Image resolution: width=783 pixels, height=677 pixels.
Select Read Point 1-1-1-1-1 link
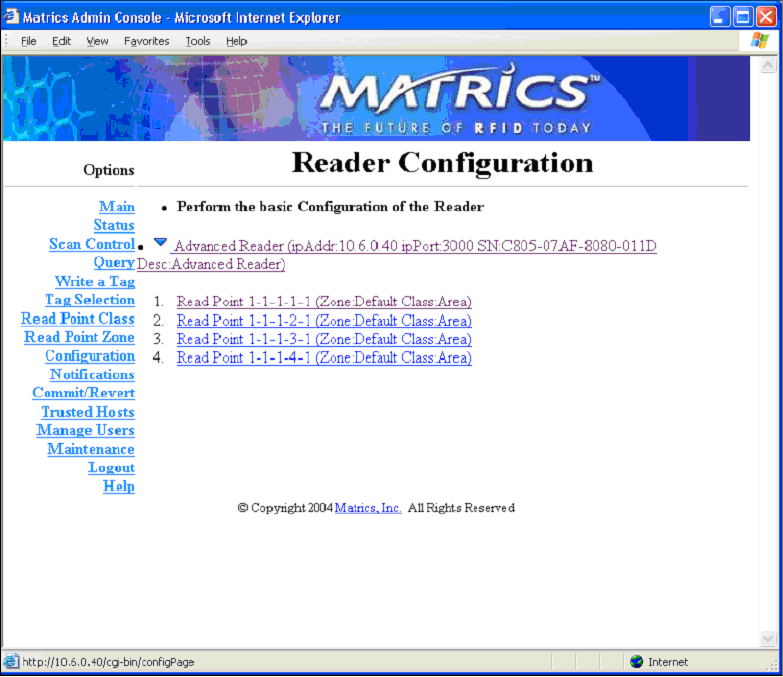coord(324,302)
